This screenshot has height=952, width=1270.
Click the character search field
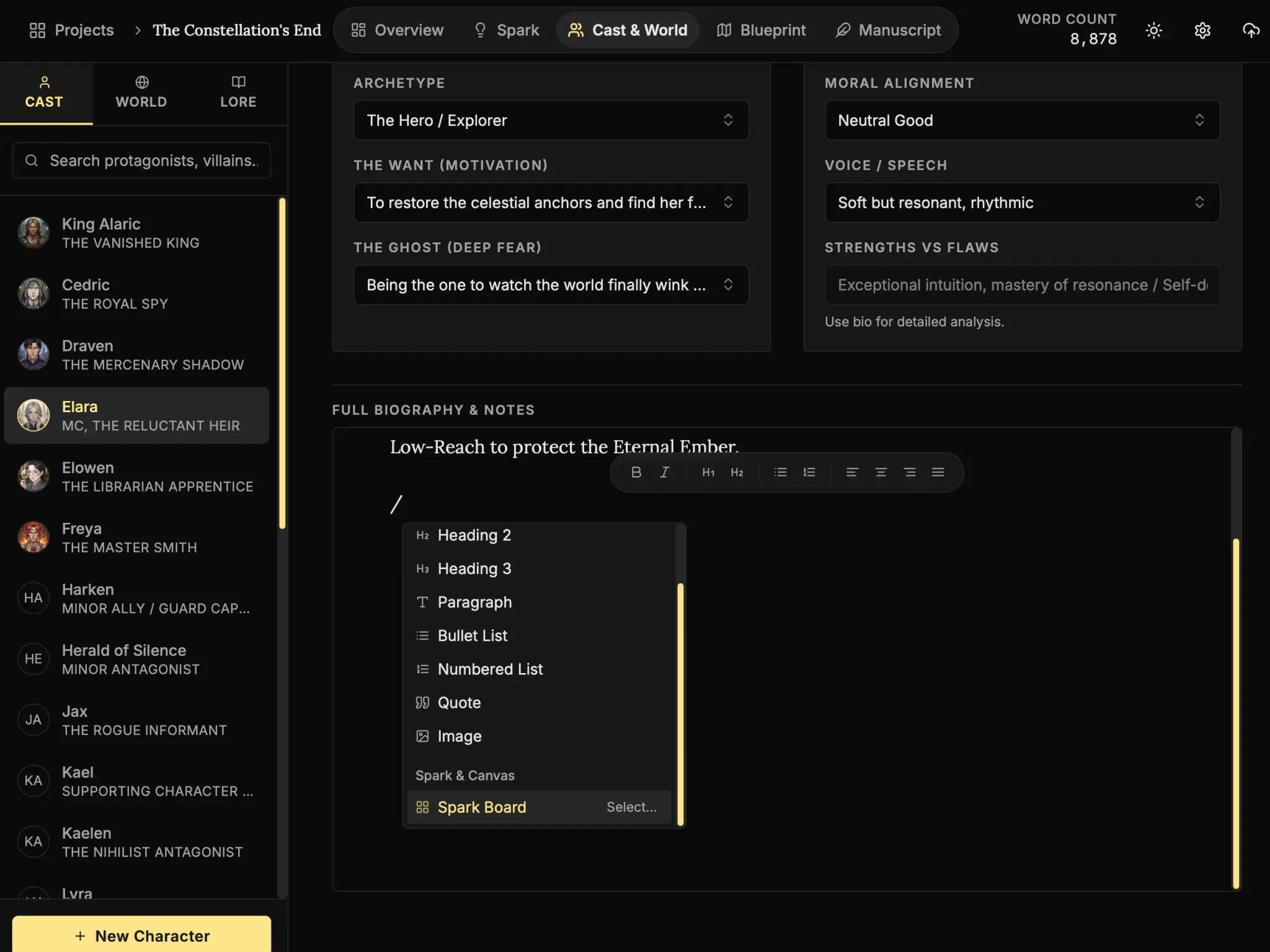tap(141, 161)
